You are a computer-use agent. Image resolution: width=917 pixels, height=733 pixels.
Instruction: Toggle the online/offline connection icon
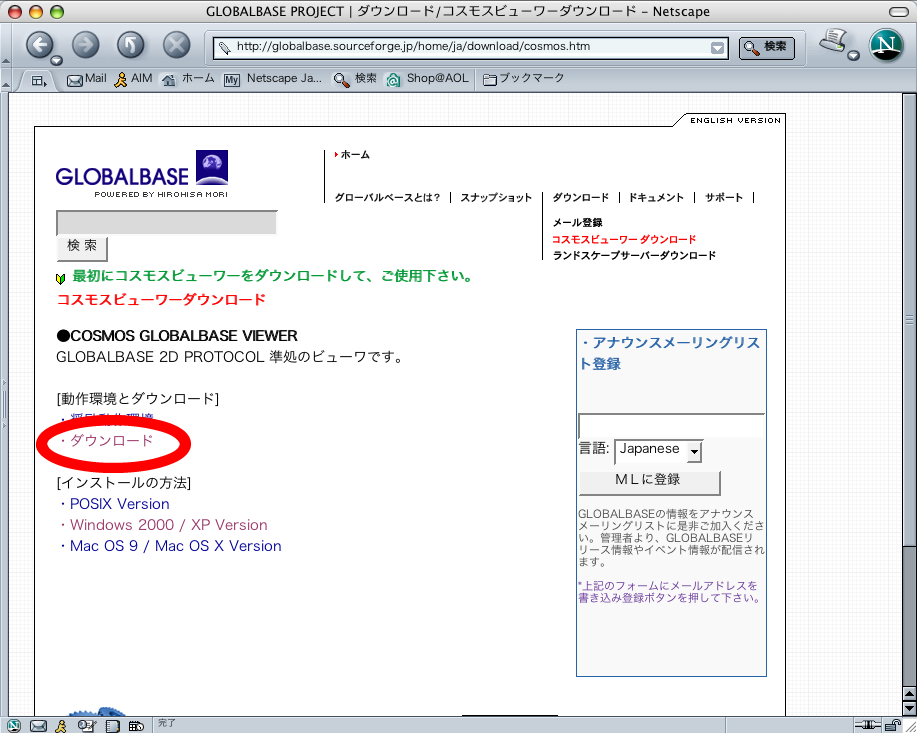click(x=867, y=725)
